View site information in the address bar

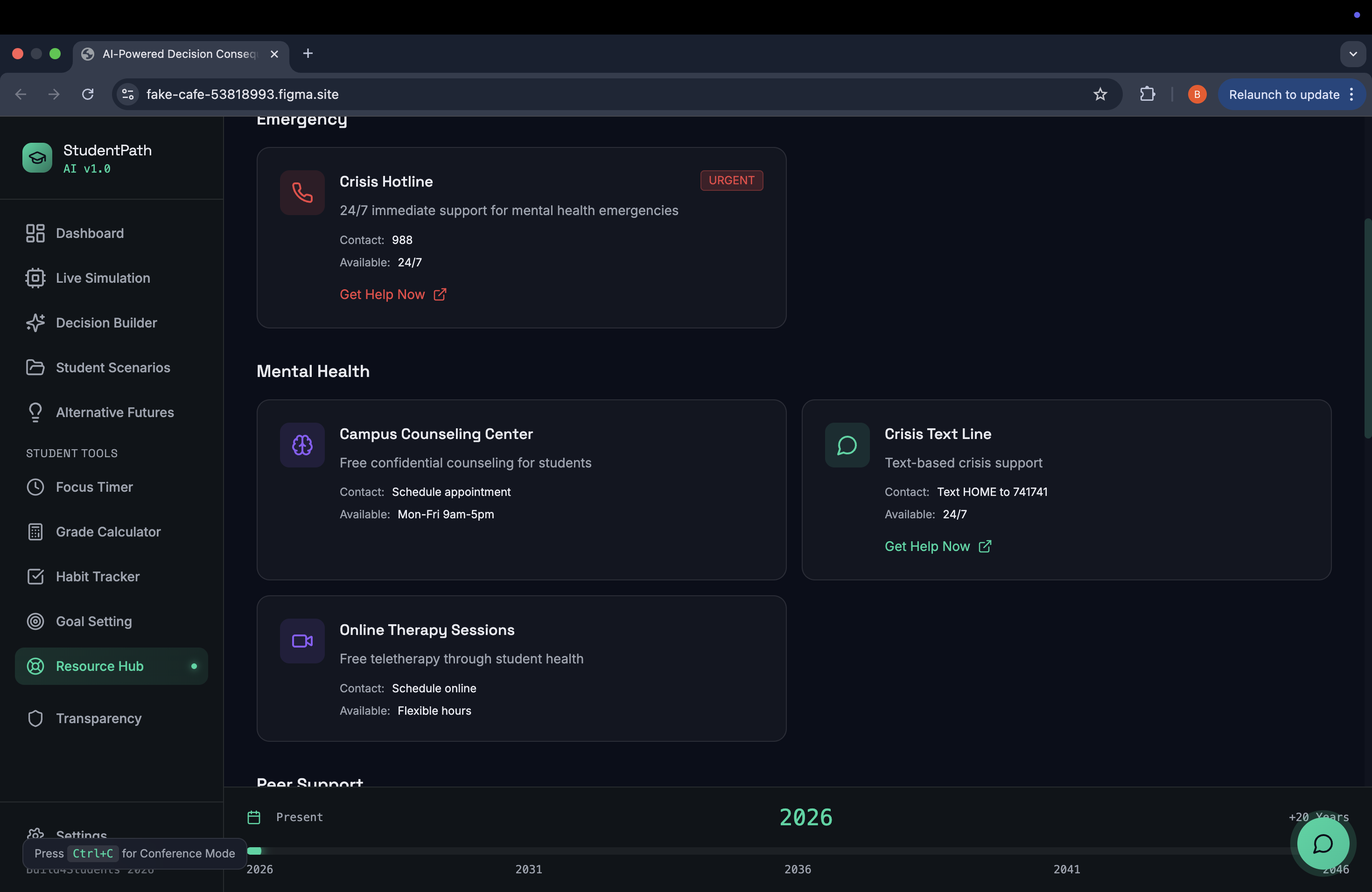point(128,94)
